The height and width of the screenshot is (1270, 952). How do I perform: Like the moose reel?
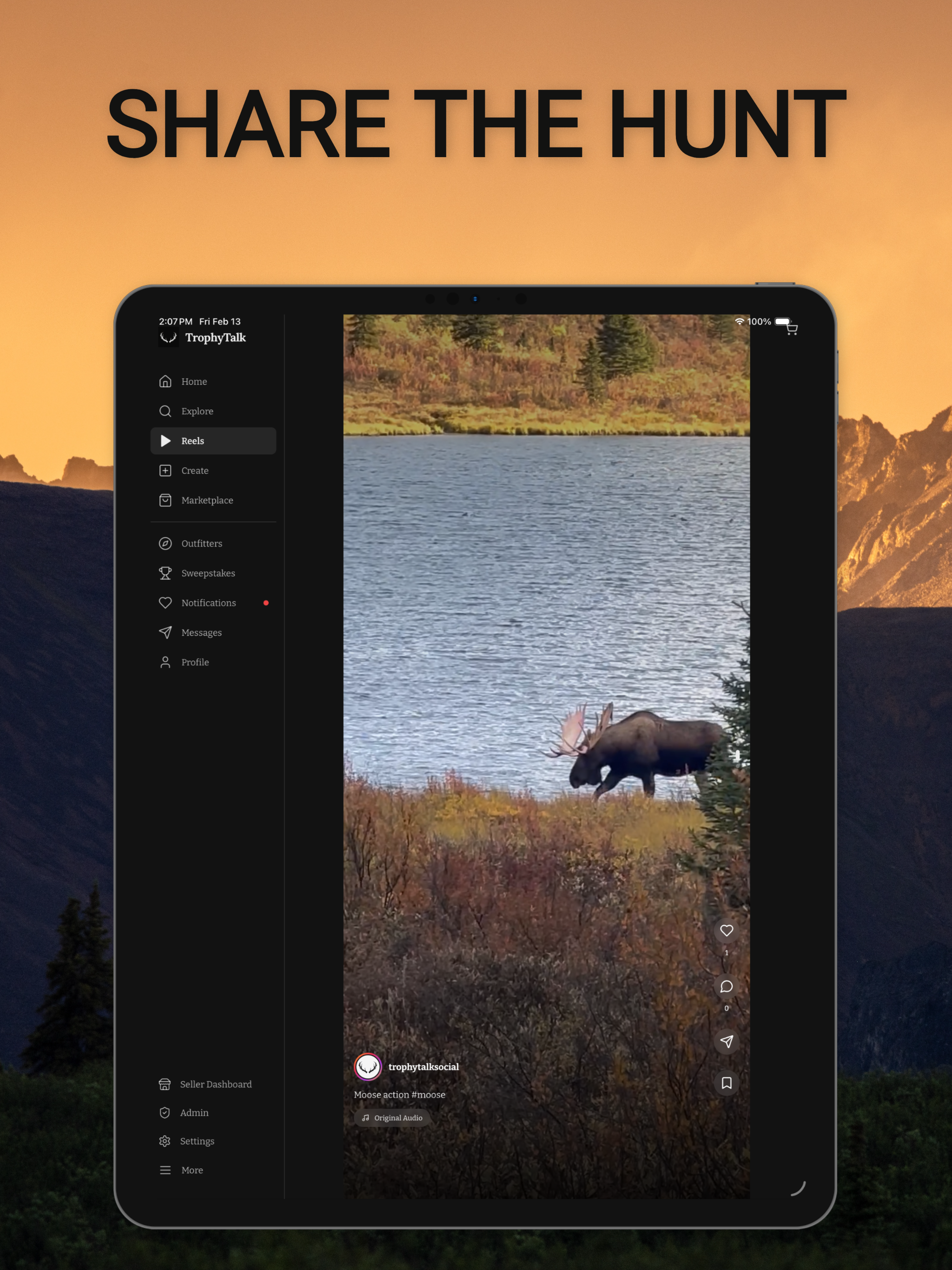click(727, 931)
